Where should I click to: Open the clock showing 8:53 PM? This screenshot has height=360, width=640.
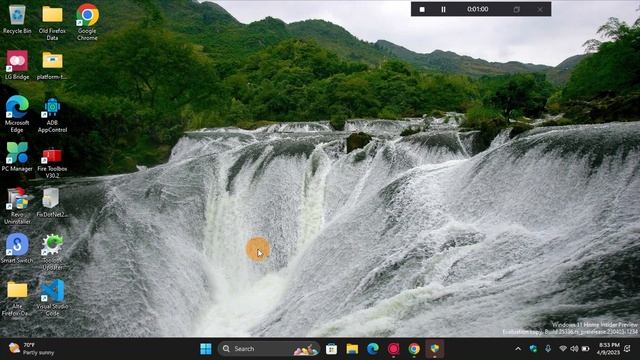(x=608, y=349)
